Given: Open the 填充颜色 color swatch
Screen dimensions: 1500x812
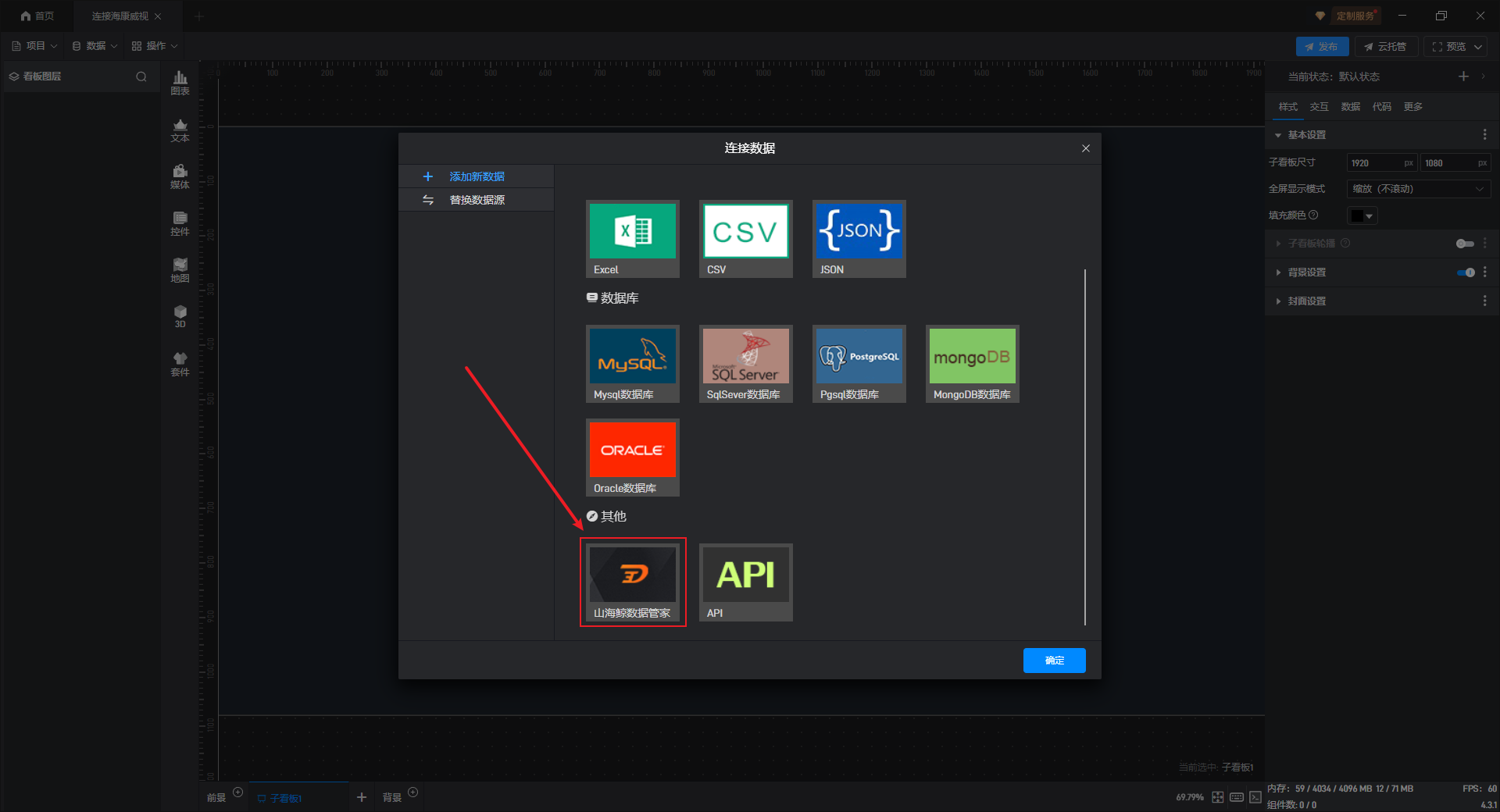Looking at the screenshot, I should 1362,215.
